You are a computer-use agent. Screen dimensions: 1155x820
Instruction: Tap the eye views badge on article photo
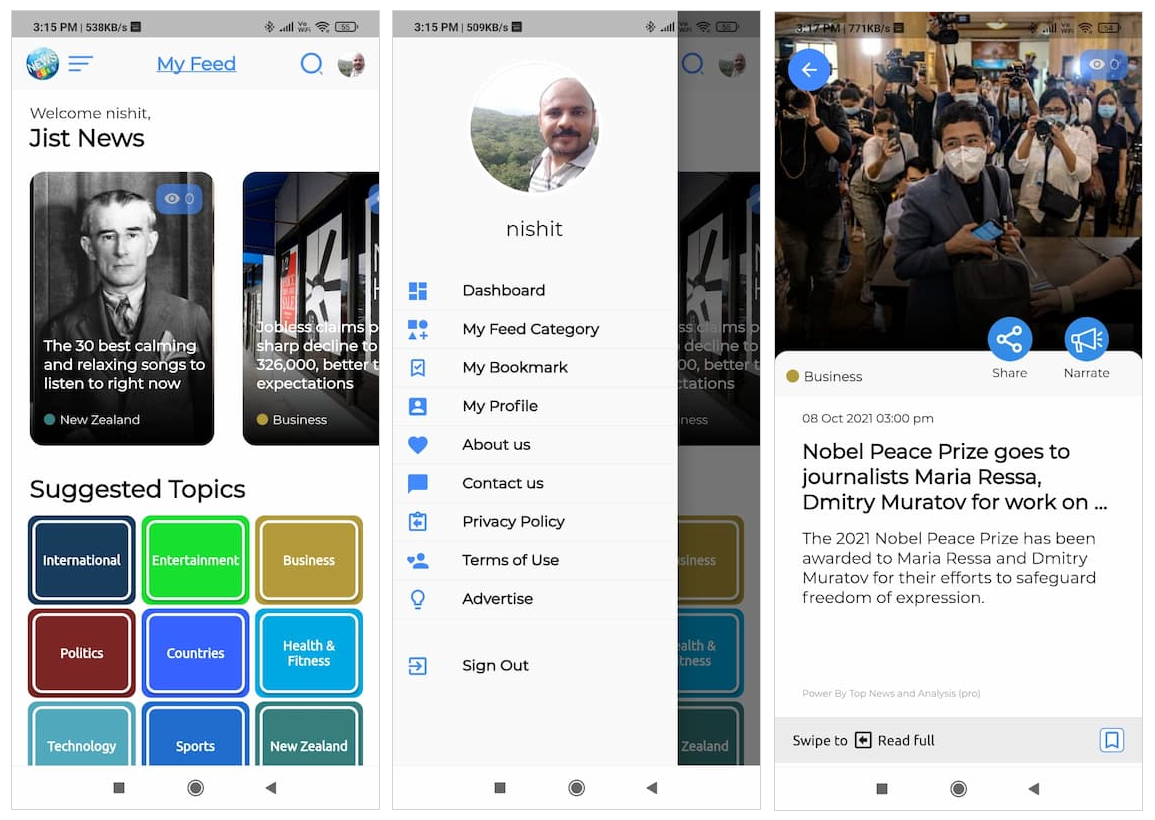(x=1103, y=65)
